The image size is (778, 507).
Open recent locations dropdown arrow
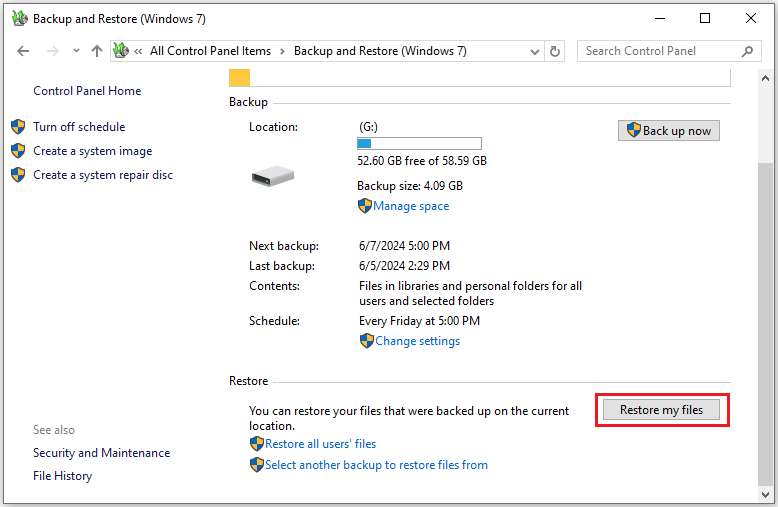coord(76,51)
